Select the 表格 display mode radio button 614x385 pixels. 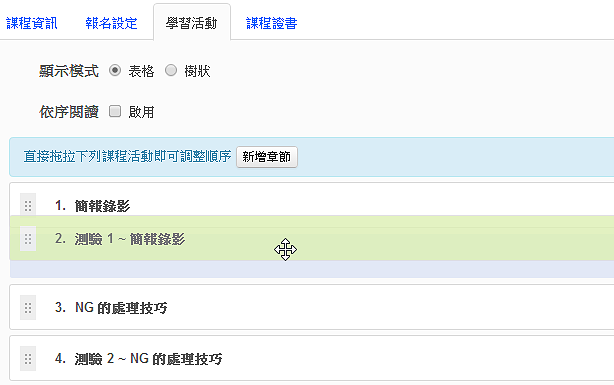[x=115, y=70]
